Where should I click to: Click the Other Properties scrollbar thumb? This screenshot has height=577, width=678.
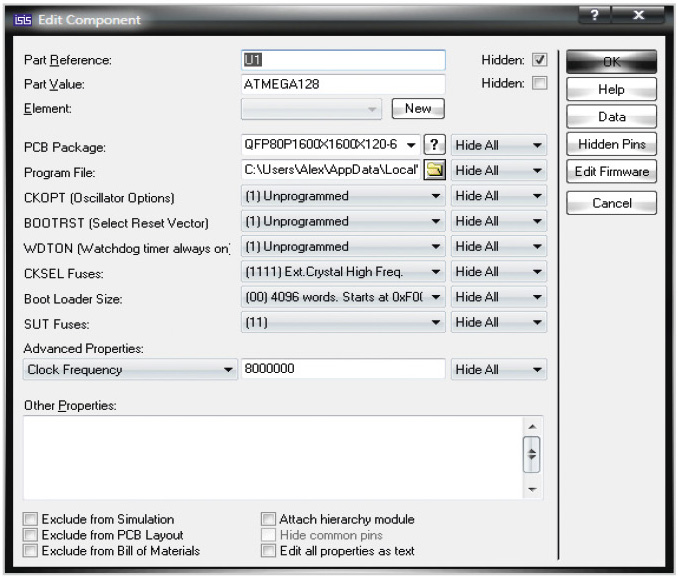[532, 455]
